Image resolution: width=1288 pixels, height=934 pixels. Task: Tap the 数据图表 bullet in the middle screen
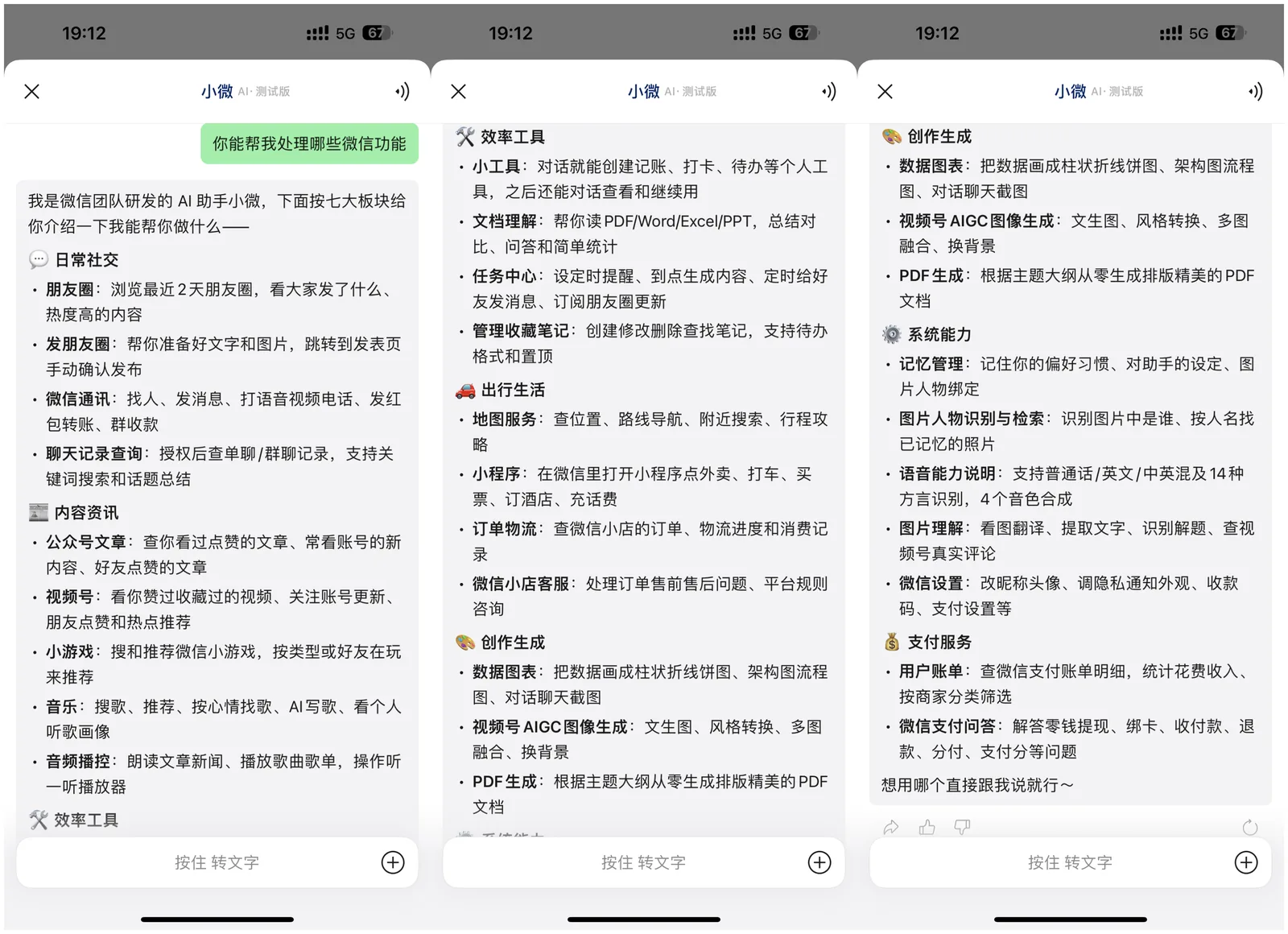tap(644, 684)
